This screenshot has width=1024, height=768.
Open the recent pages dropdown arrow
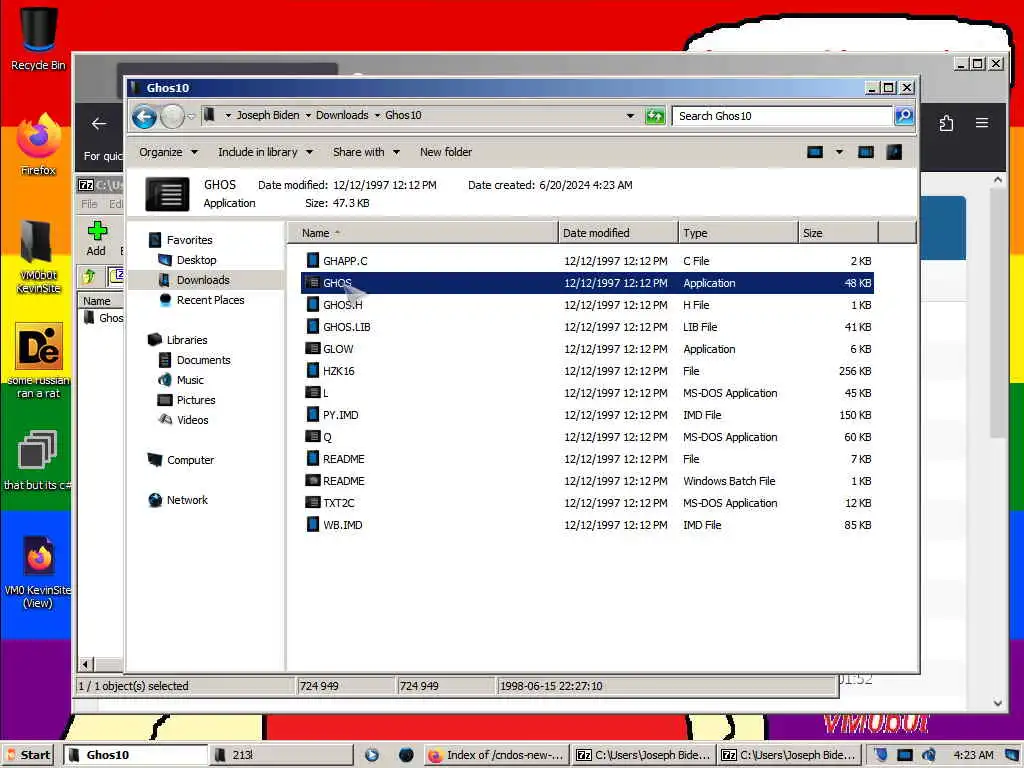click(191, 117)
